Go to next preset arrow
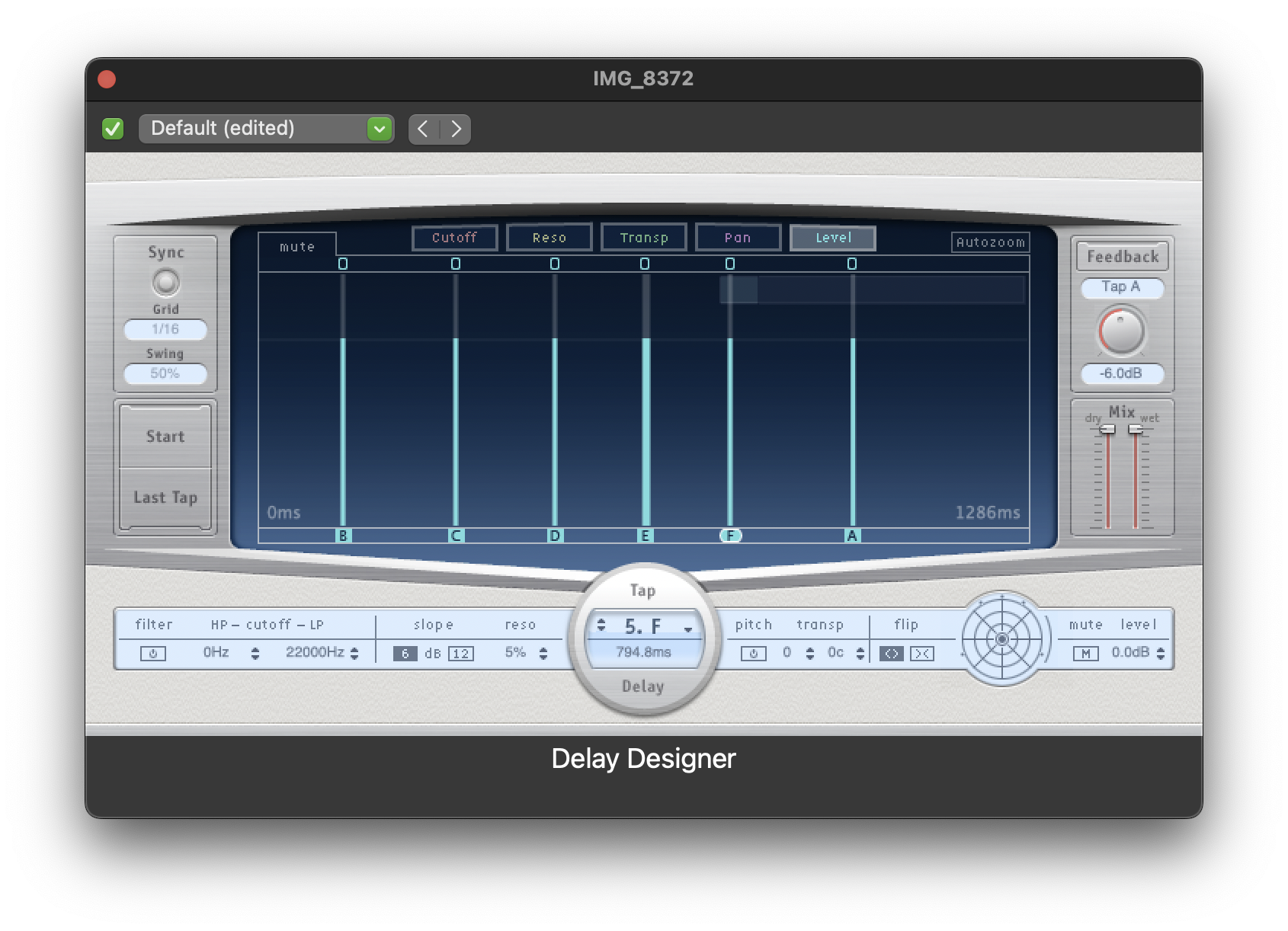1288x931 pixels. point(456,129)
